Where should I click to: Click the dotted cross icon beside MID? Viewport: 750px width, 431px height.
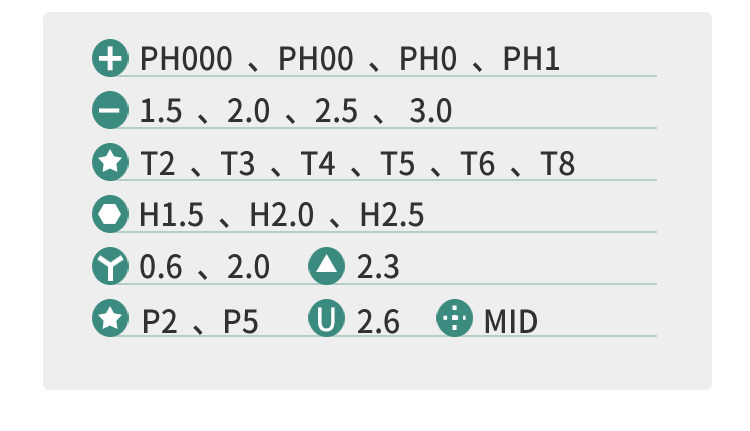pos(454,320)
